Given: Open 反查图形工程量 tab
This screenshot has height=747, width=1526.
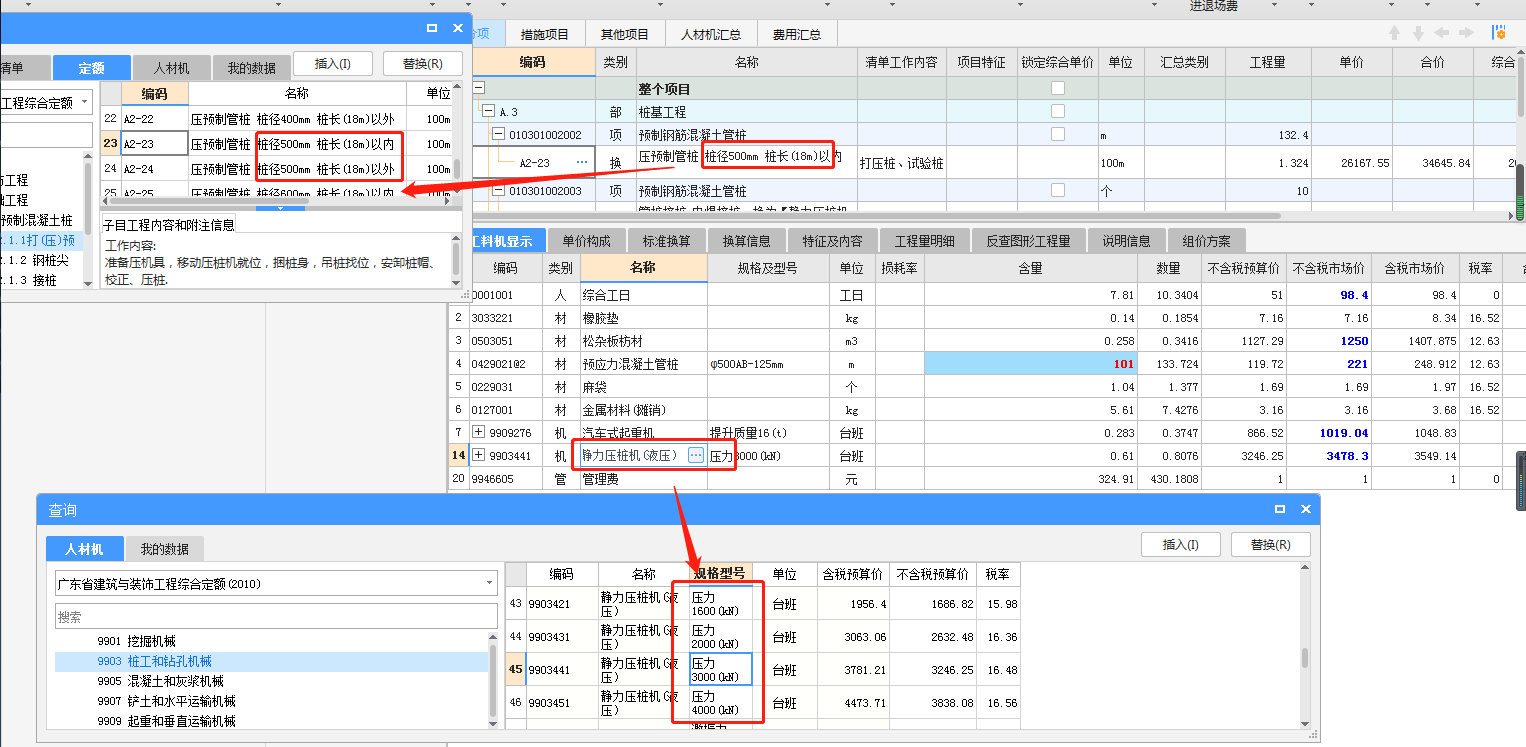Looking at the screenshot, I should tap(1029, 241).
